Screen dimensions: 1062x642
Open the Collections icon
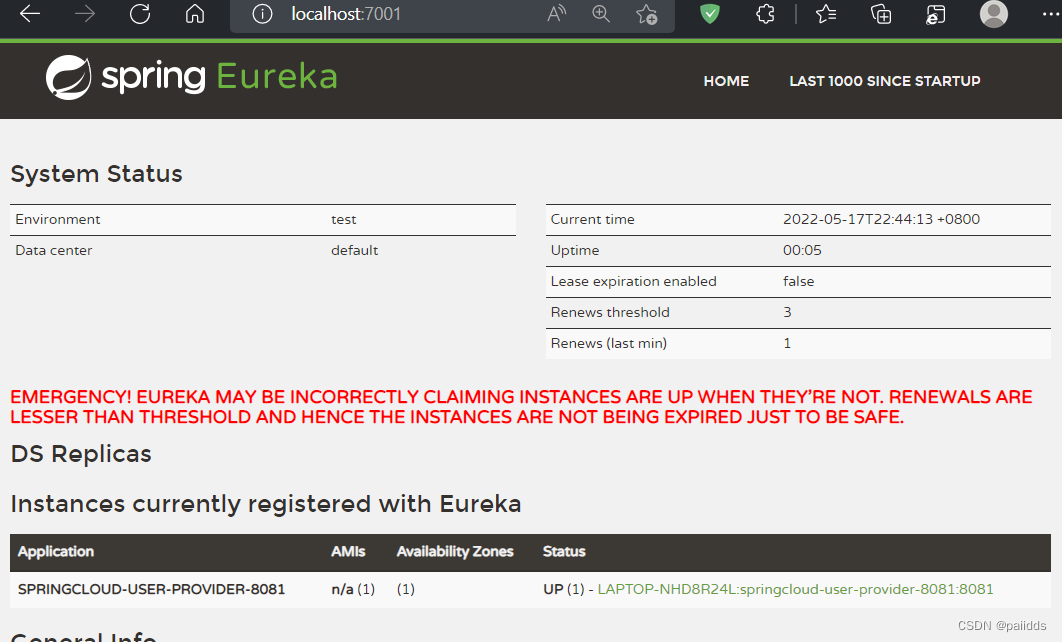point(881,14)
